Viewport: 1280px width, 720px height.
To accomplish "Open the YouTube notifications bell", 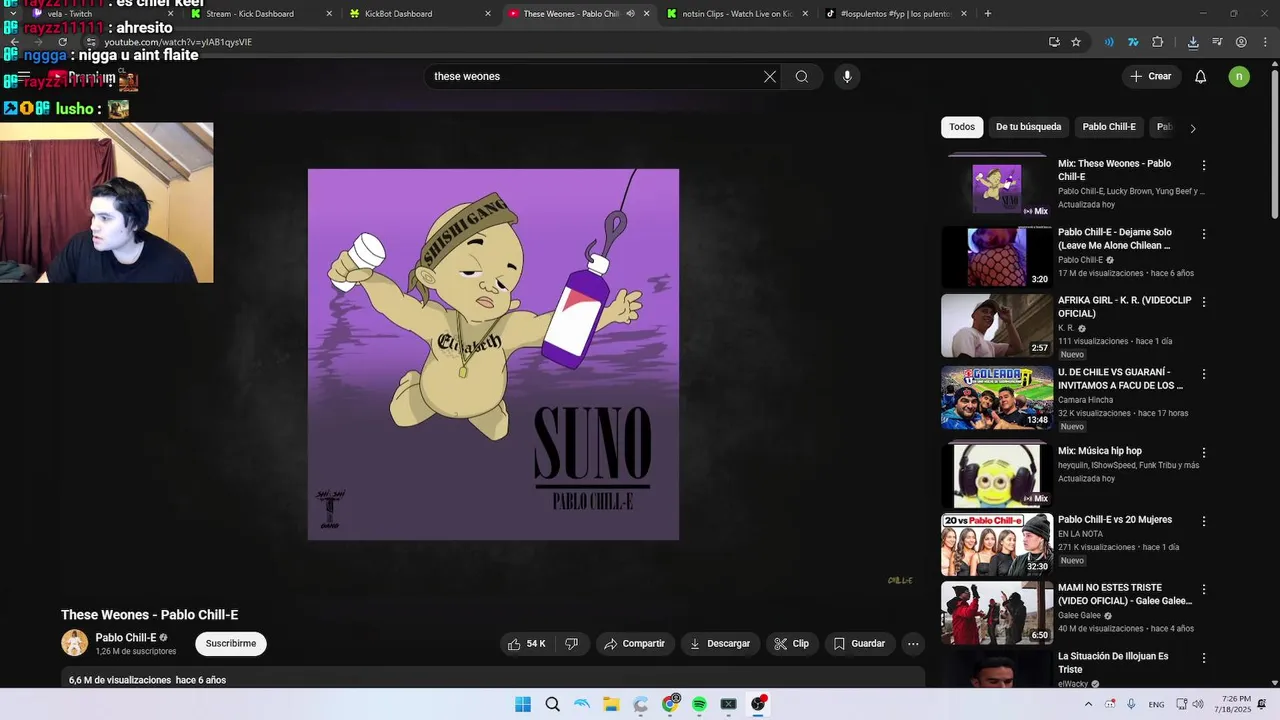I will pos(1201,77).
